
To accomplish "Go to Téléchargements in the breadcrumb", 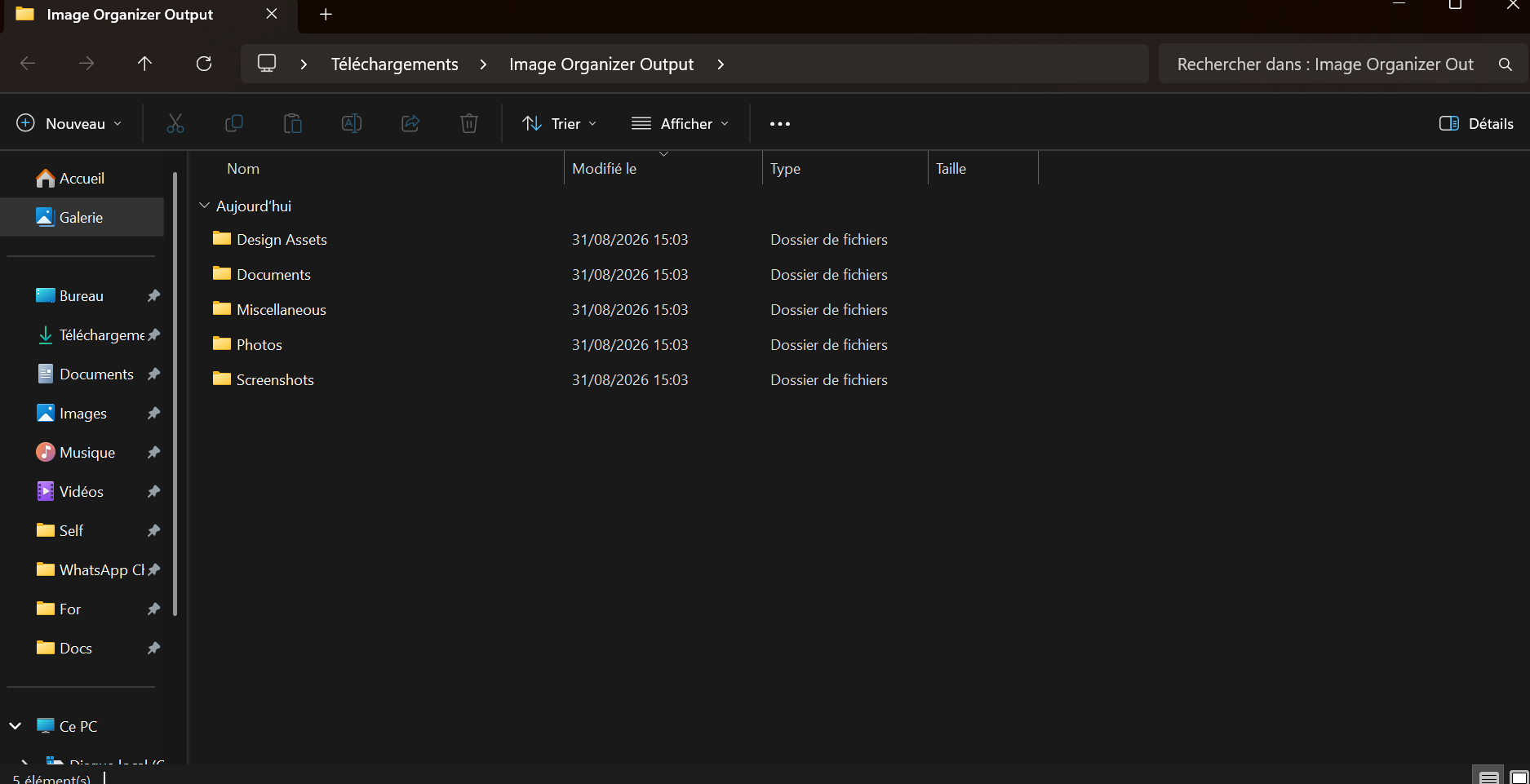I will (x=395, y=64).
